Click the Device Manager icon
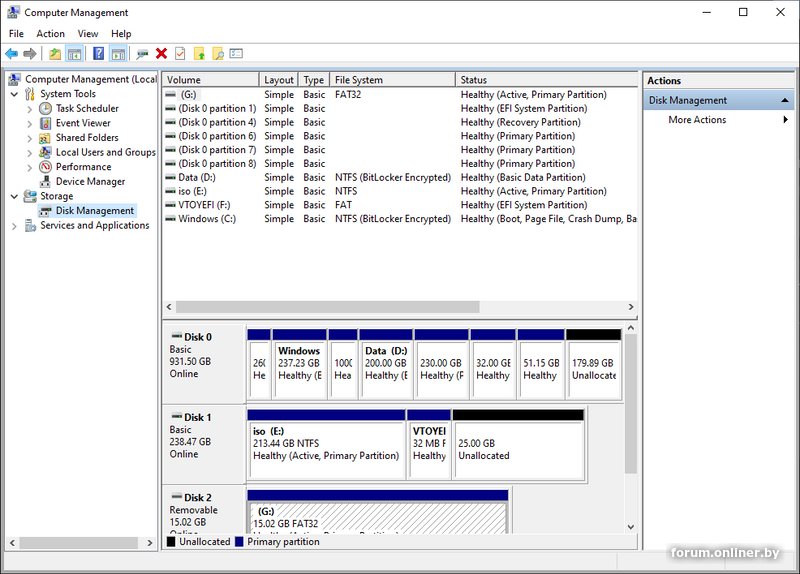 (45, 181)
